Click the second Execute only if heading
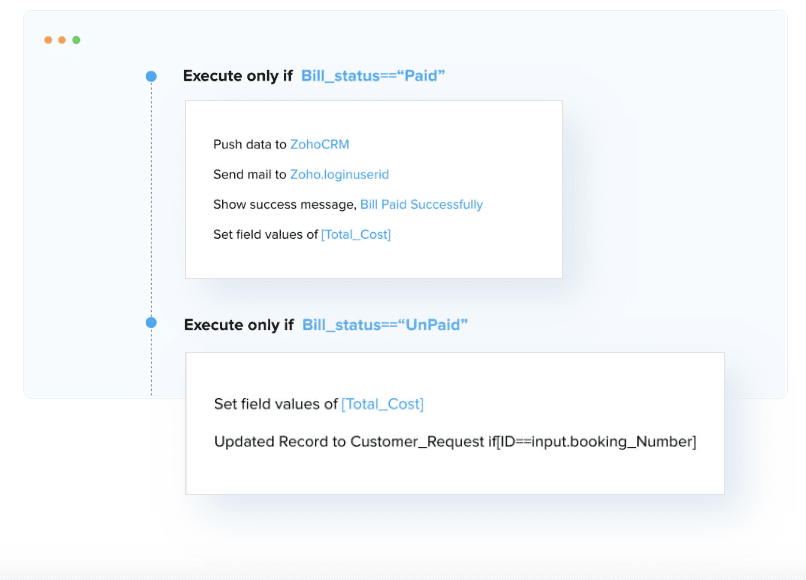The height and width of the screenshot is (580, 806). (239, 325)
